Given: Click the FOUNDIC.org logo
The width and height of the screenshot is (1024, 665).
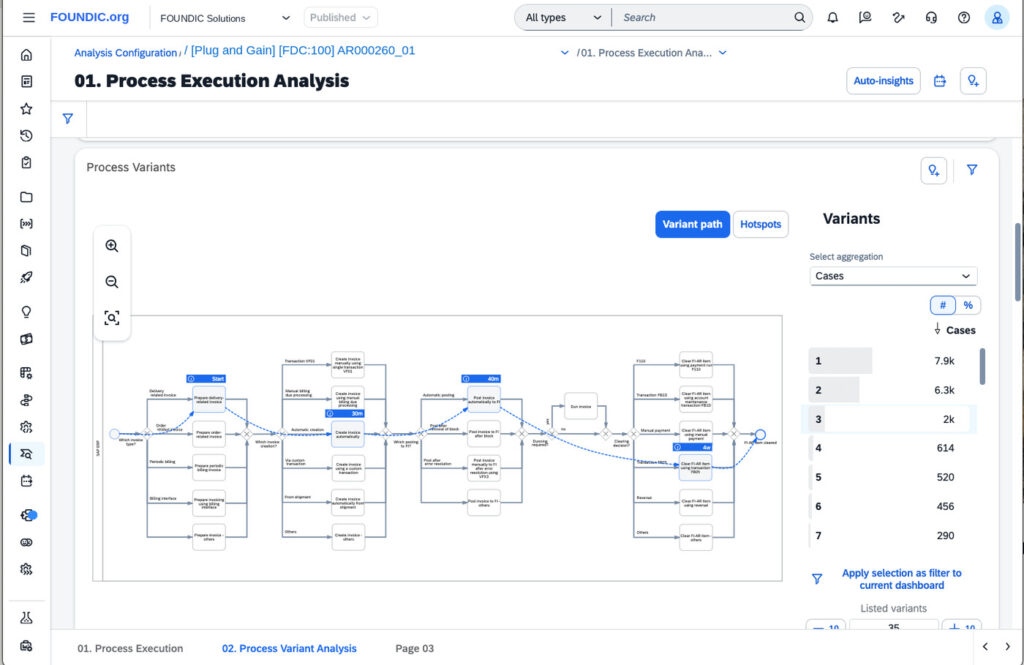Looking at the screenshot, I should pos(89,17).
